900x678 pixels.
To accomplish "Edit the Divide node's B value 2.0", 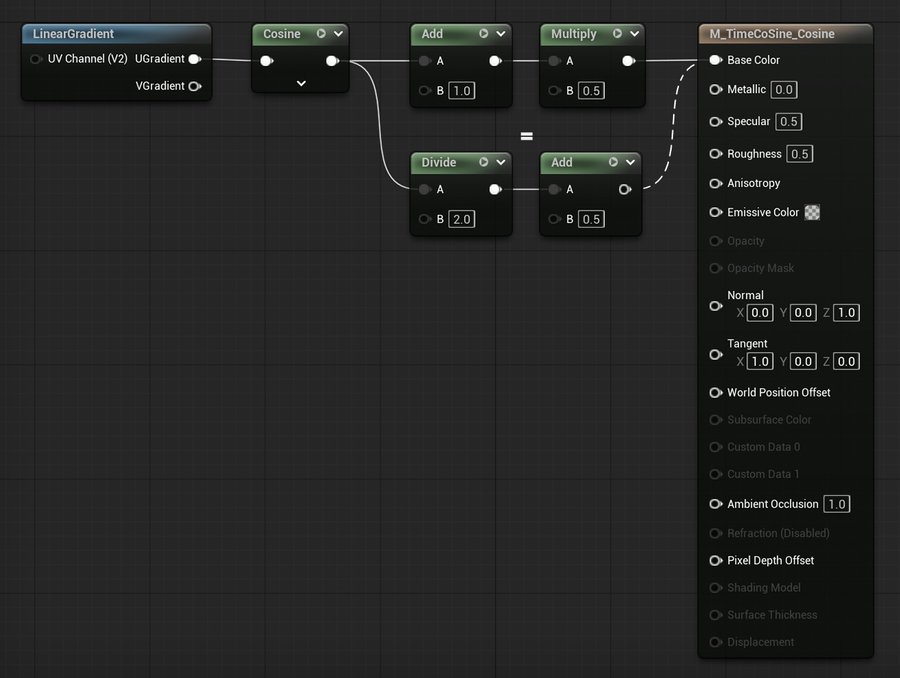I will tap(461, 219).
